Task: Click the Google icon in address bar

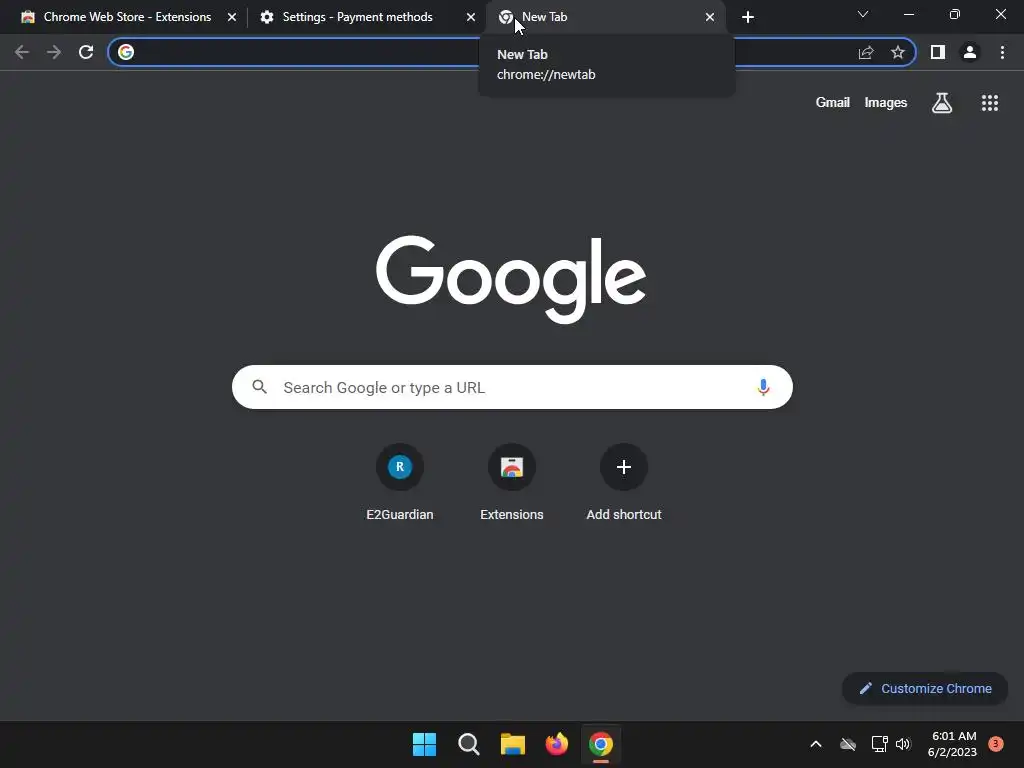Action: [126, 52]
